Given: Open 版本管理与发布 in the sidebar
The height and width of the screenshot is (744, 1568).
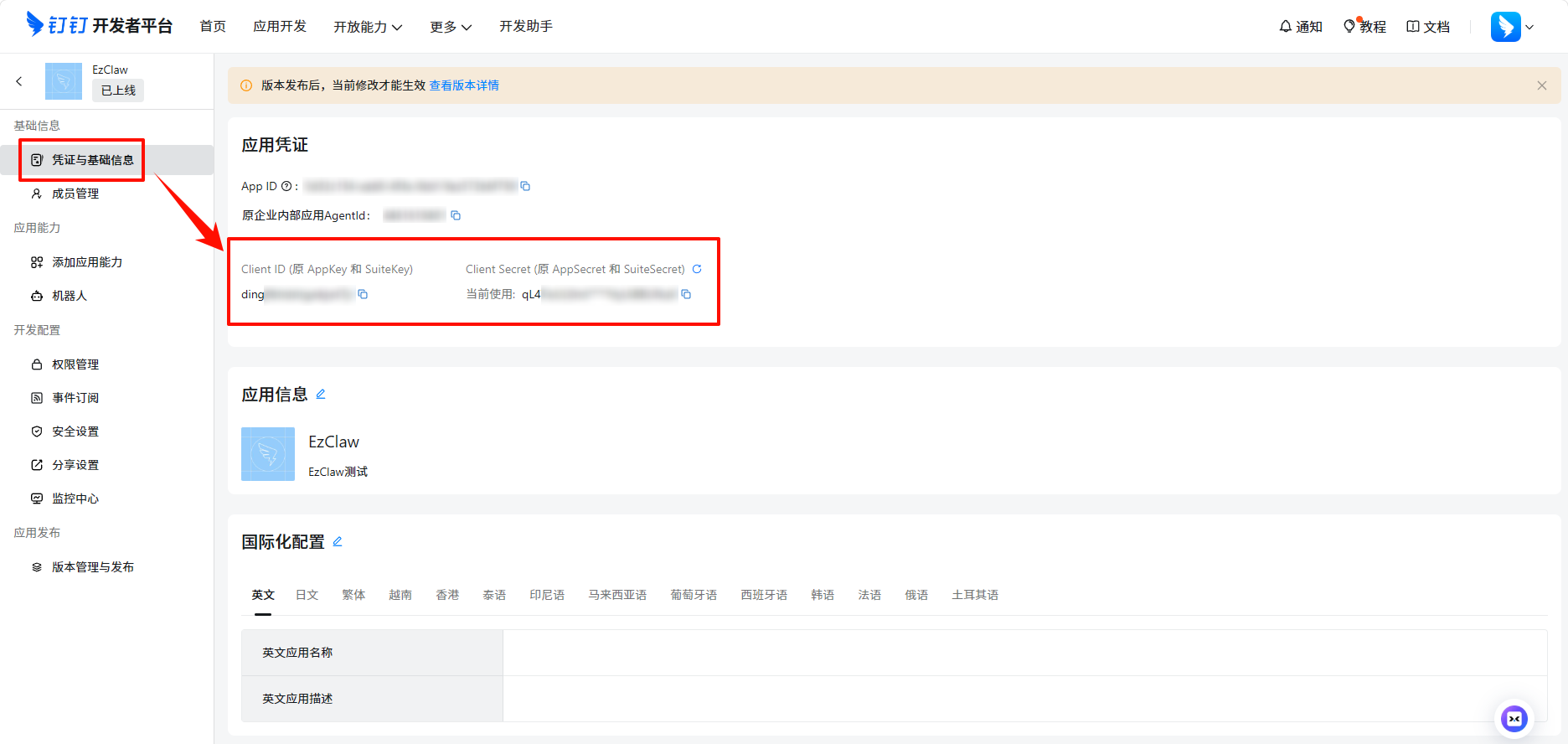Looking at the screenshot, I should click(92, 567).
